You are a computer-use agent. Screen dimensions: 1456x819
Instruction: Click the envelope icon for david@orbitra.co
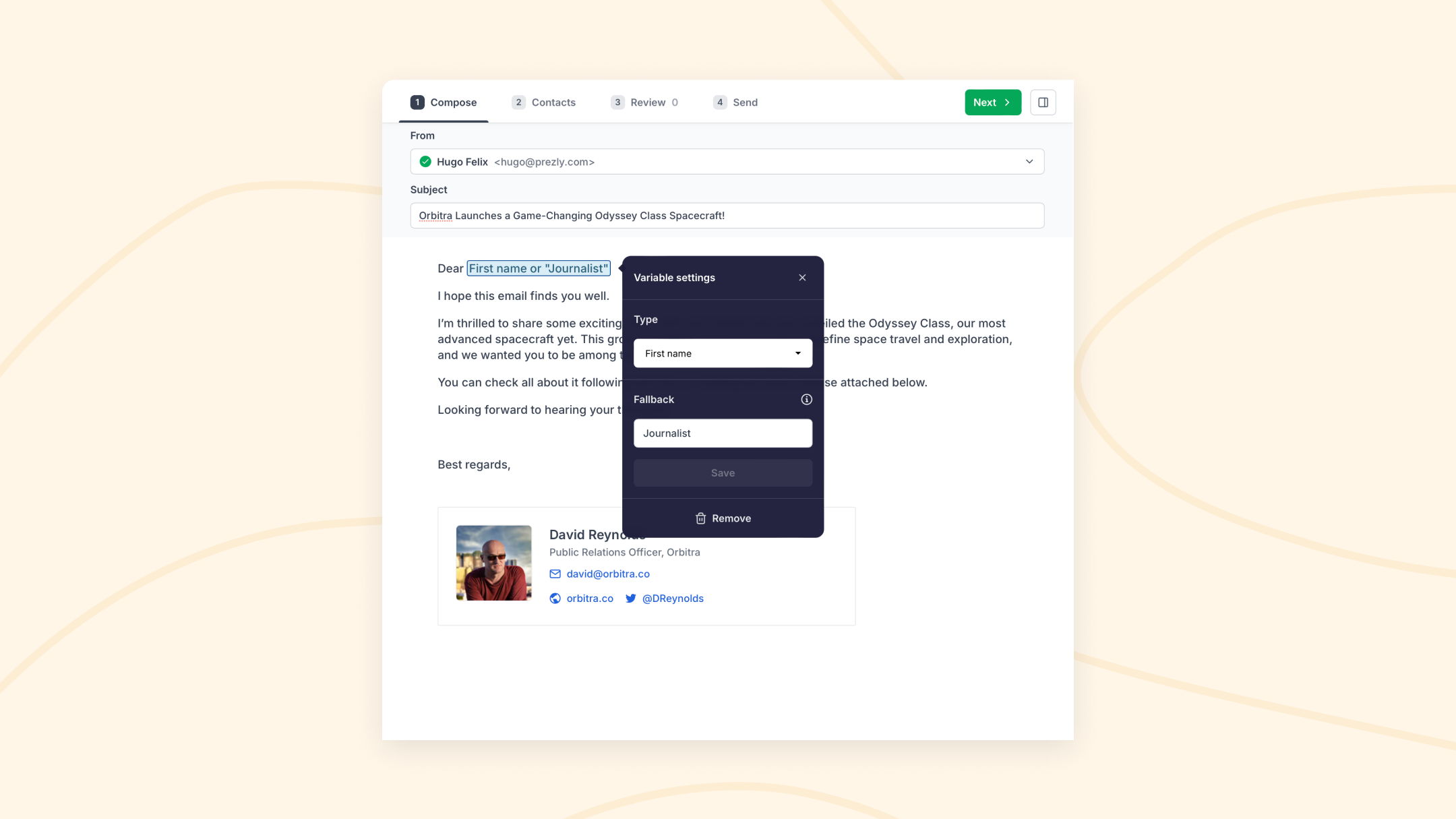tap(555, 573)
